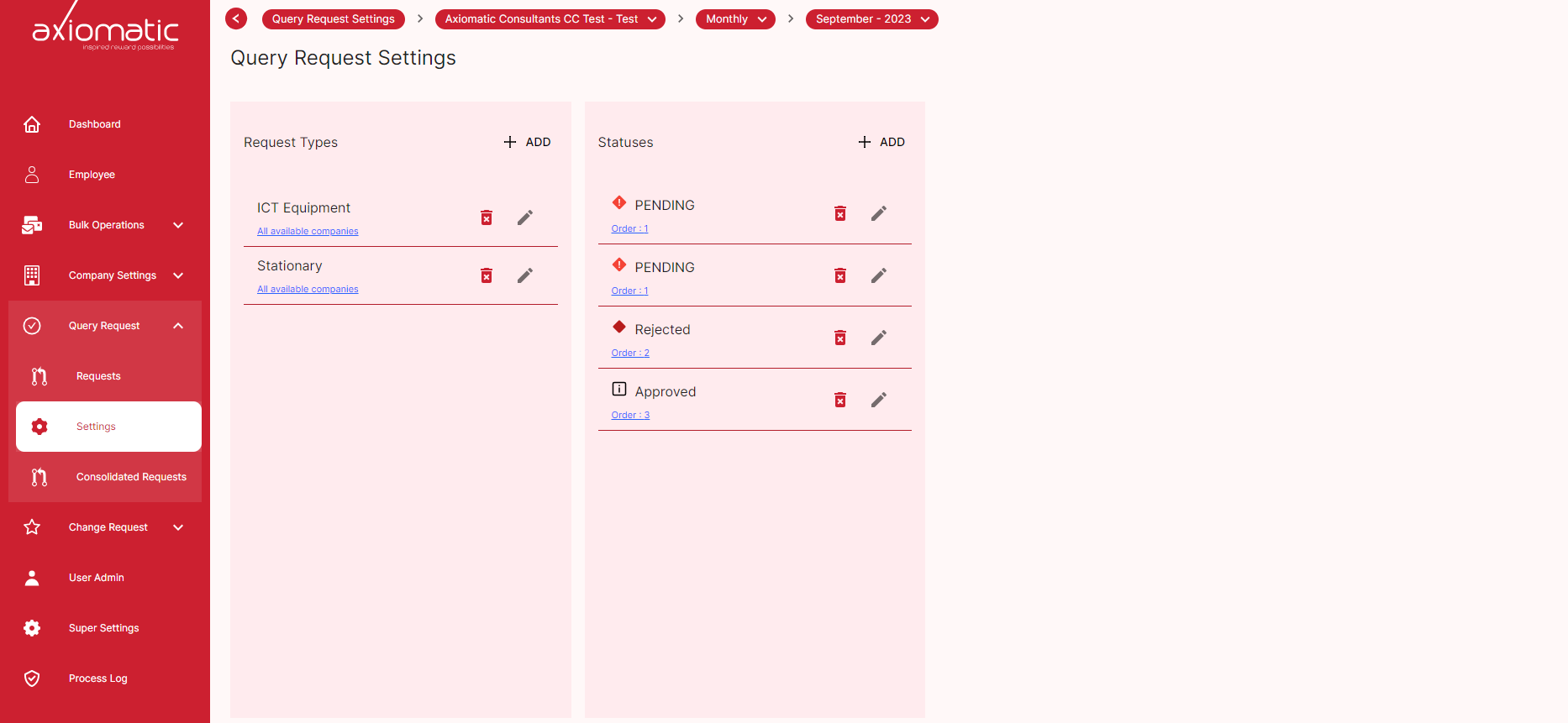1568x723 pixels.
Task: Open Dashboard in the sidebar
Action: (x=105, y=124)
